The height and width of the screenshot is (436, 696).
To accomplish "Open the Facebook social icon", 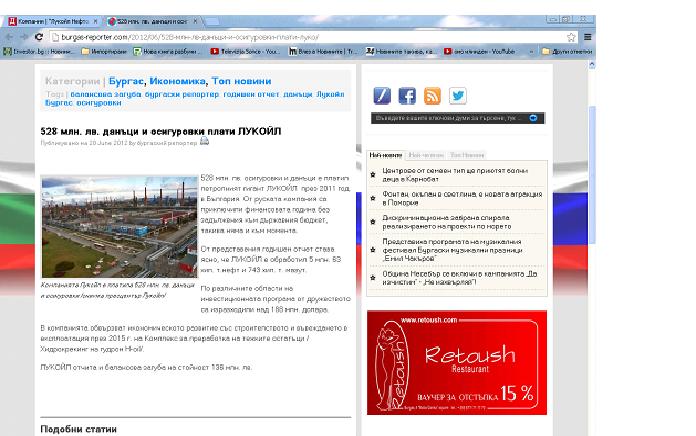I will tap(407, 95).
